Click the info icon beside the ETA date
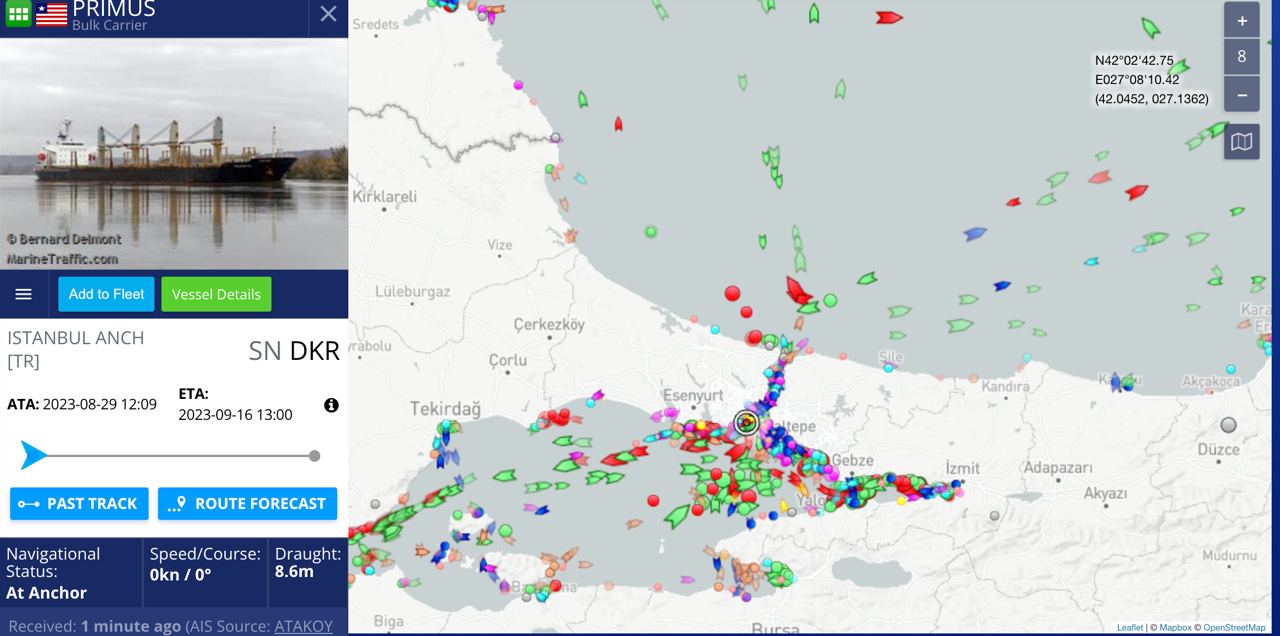Image resolution: width=1280 pixels, height=636 pixels. (x=331, y=405)
